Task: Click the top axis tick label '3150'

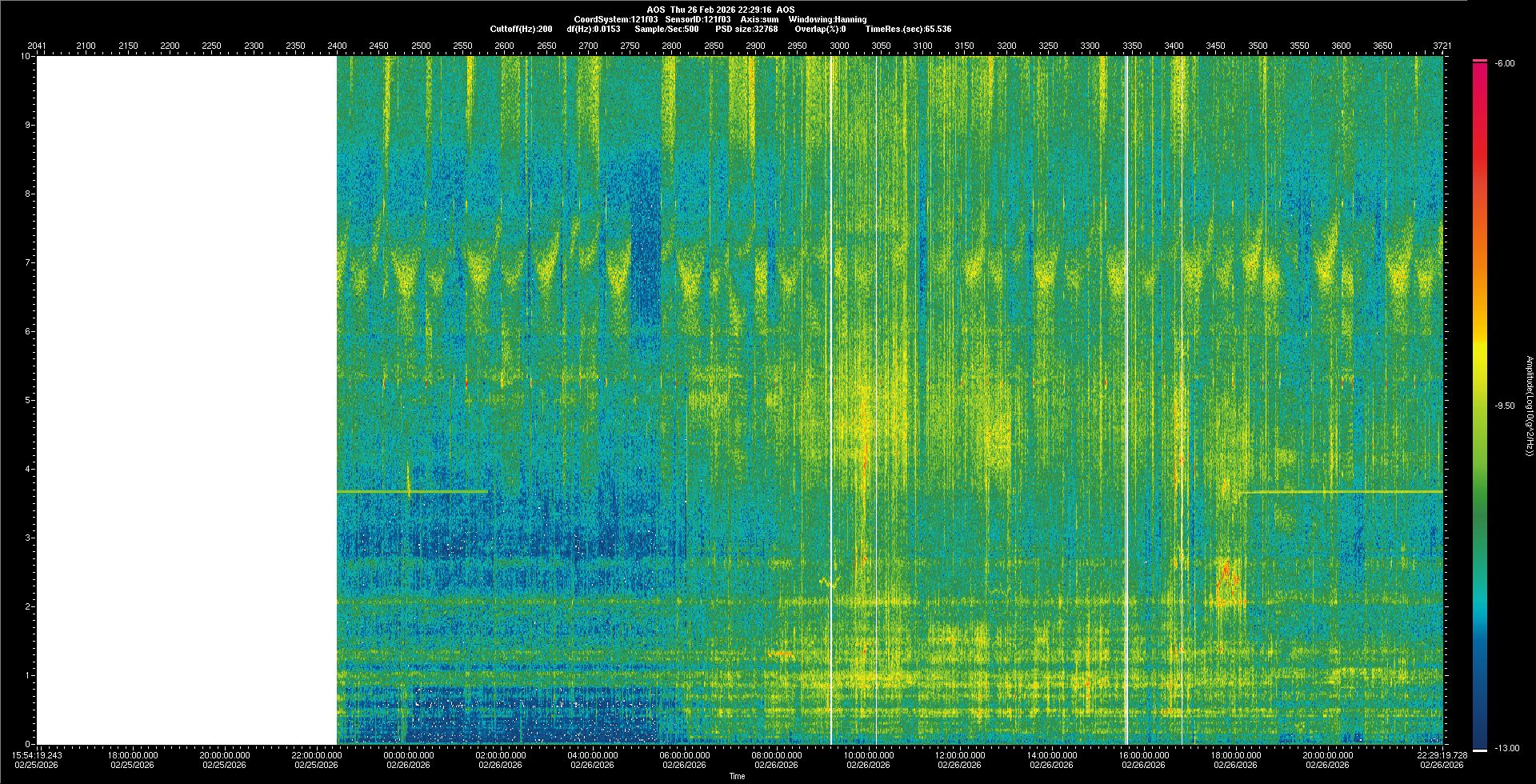Action: [965, 46]
